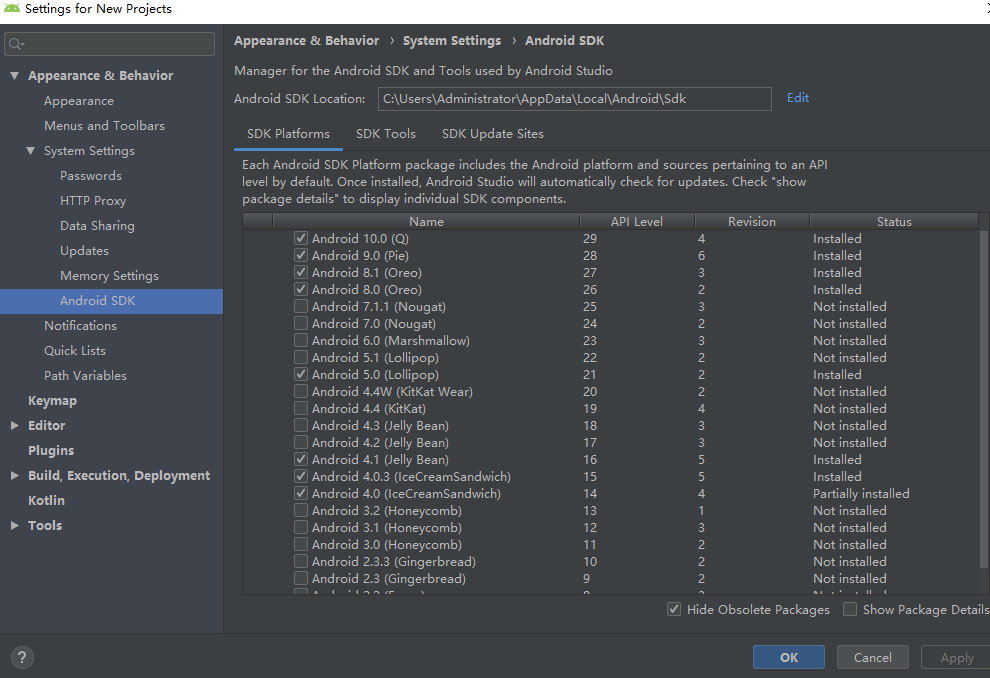
Task: Select Android 2.3.3 (Gingerbread) row name
Action: coord(393,562)
